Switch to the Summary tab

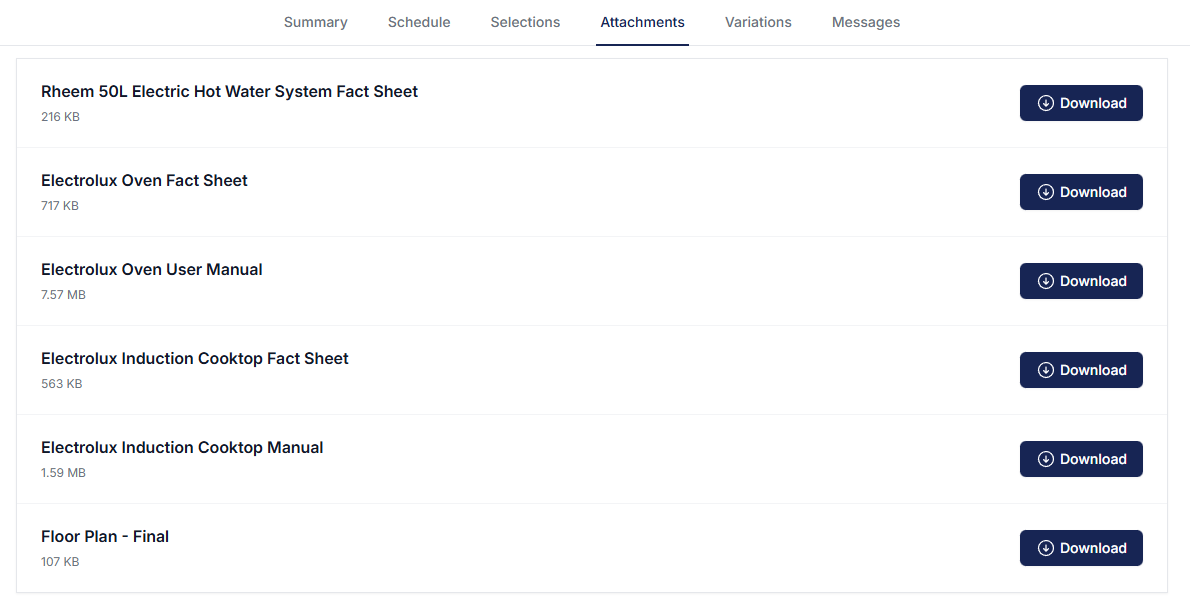click(315, 22)
